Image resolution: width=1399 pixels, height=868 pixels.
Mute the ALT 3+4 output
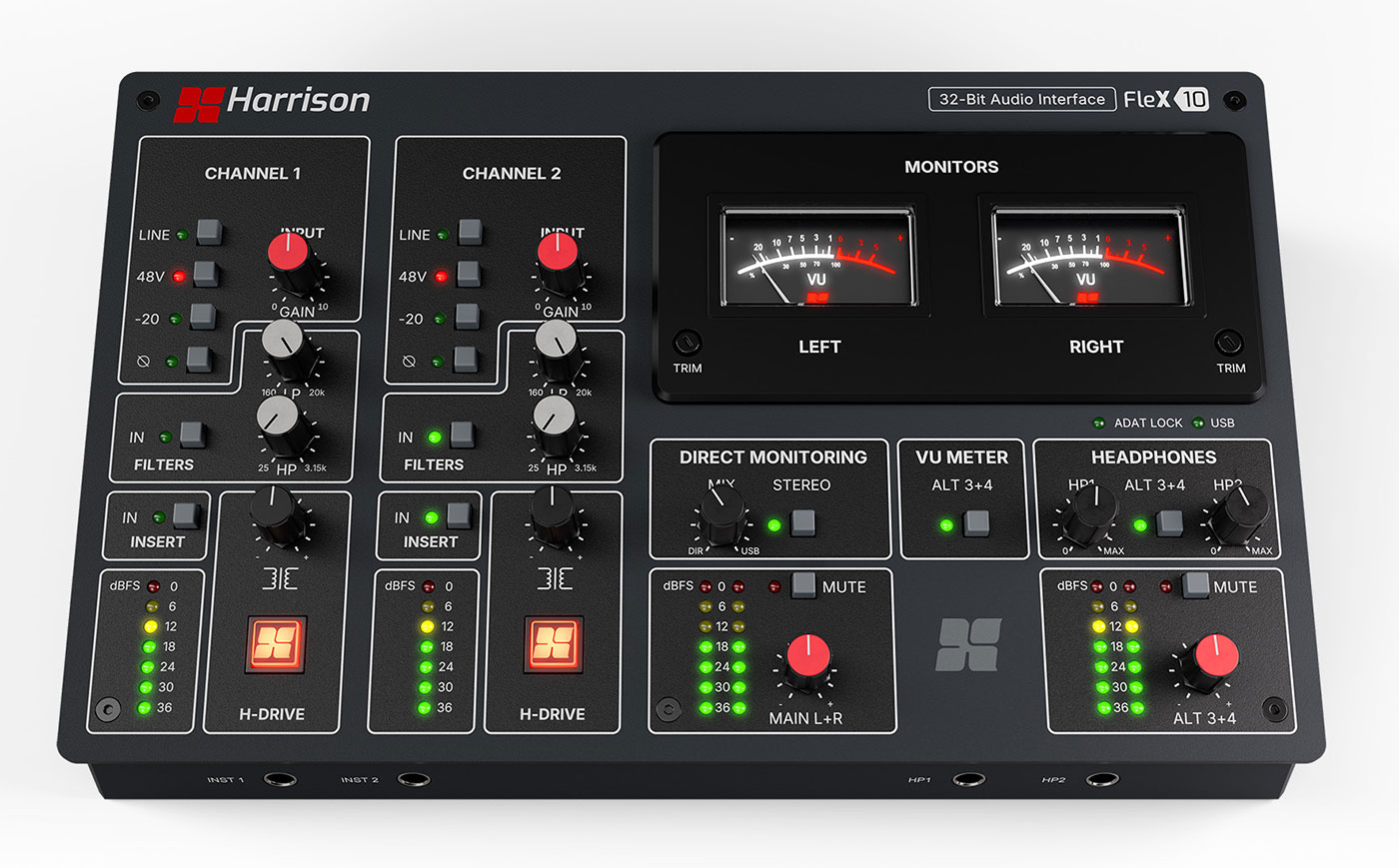click(x=1195, y=584)
